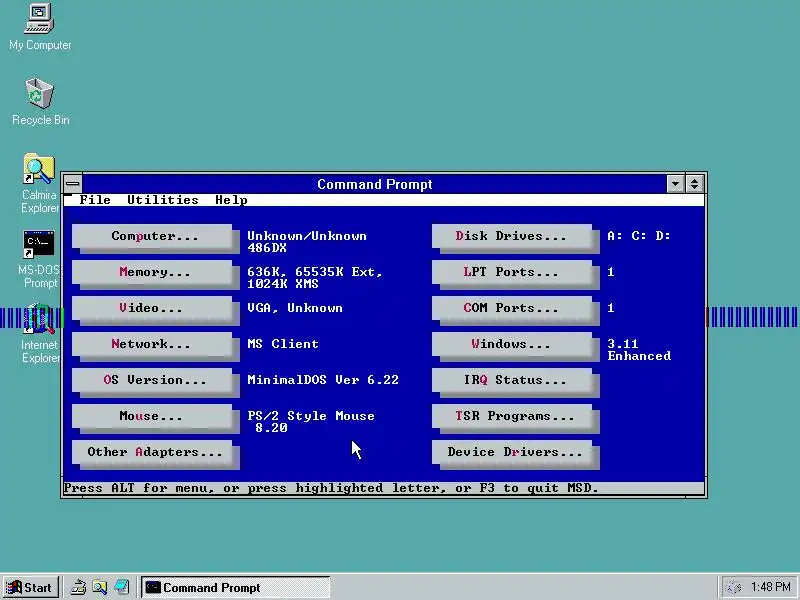Minimize the window with the down-arrow button
This screenshot has width=800, height=600.
click(x=674, y=184)
